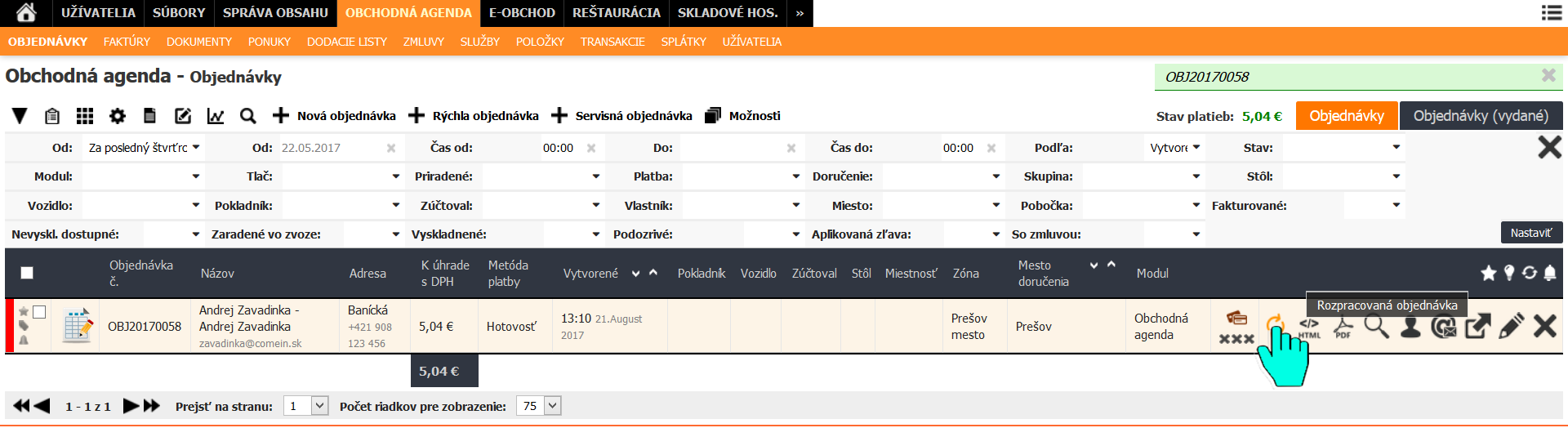Click the chart statistics icon in the toolbar

(x=216, y=116)
